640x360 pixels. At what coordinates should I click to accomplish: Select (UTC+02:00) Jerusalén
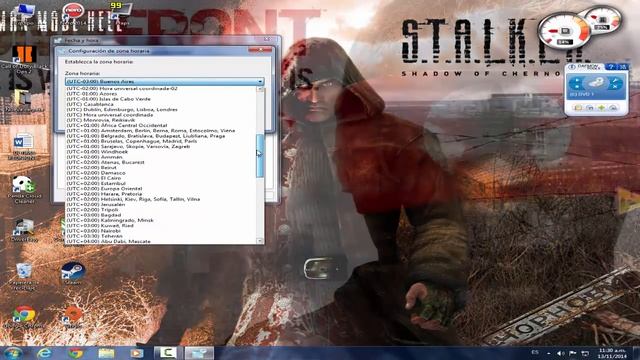pos(96,205)
